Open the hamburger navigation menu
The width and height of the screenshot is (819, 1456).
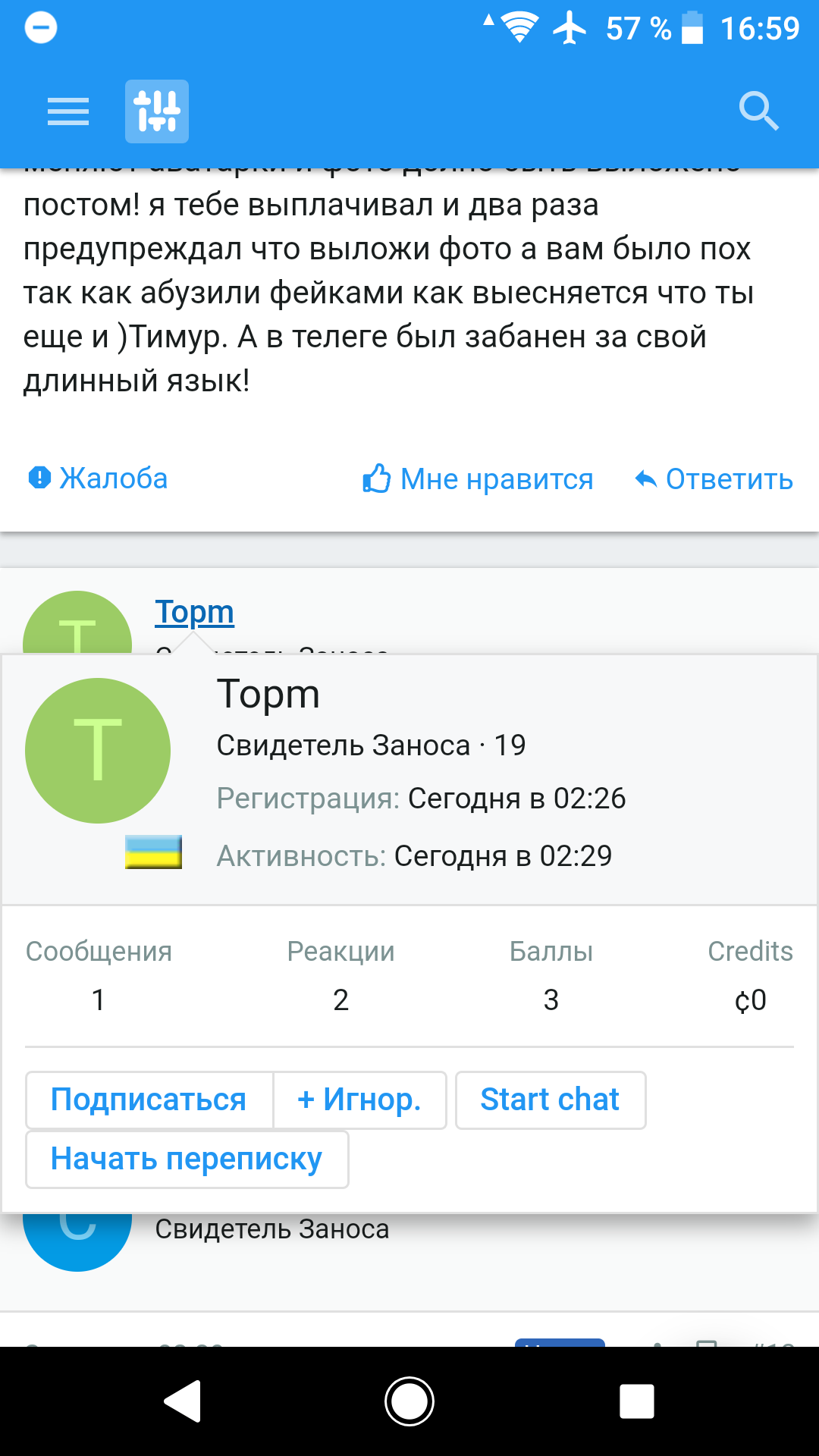click(x=68, y=111)
